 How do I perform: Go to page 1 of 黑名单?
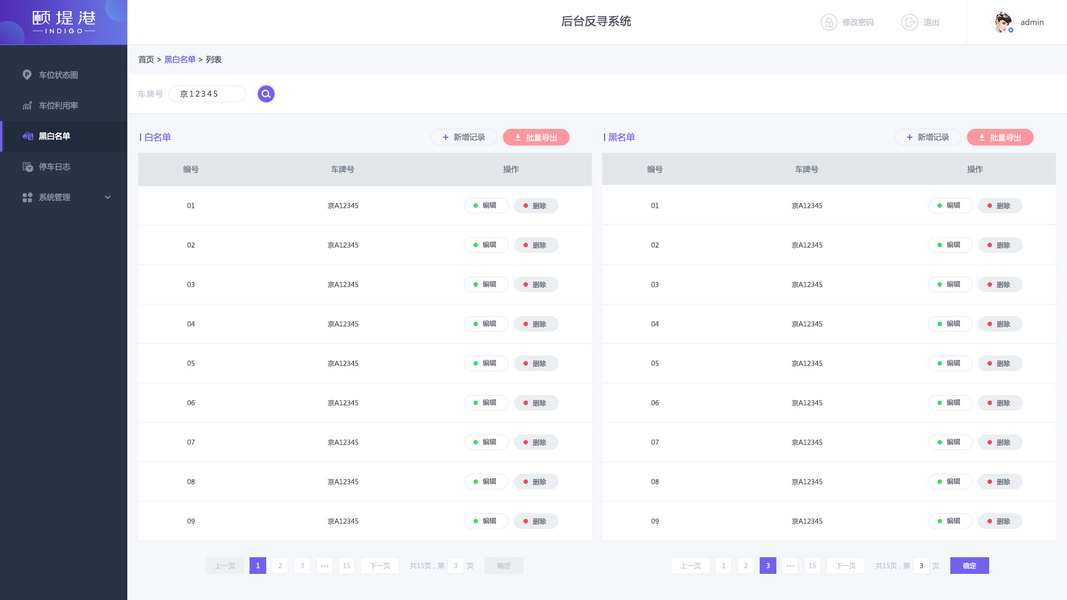[723, 566]
